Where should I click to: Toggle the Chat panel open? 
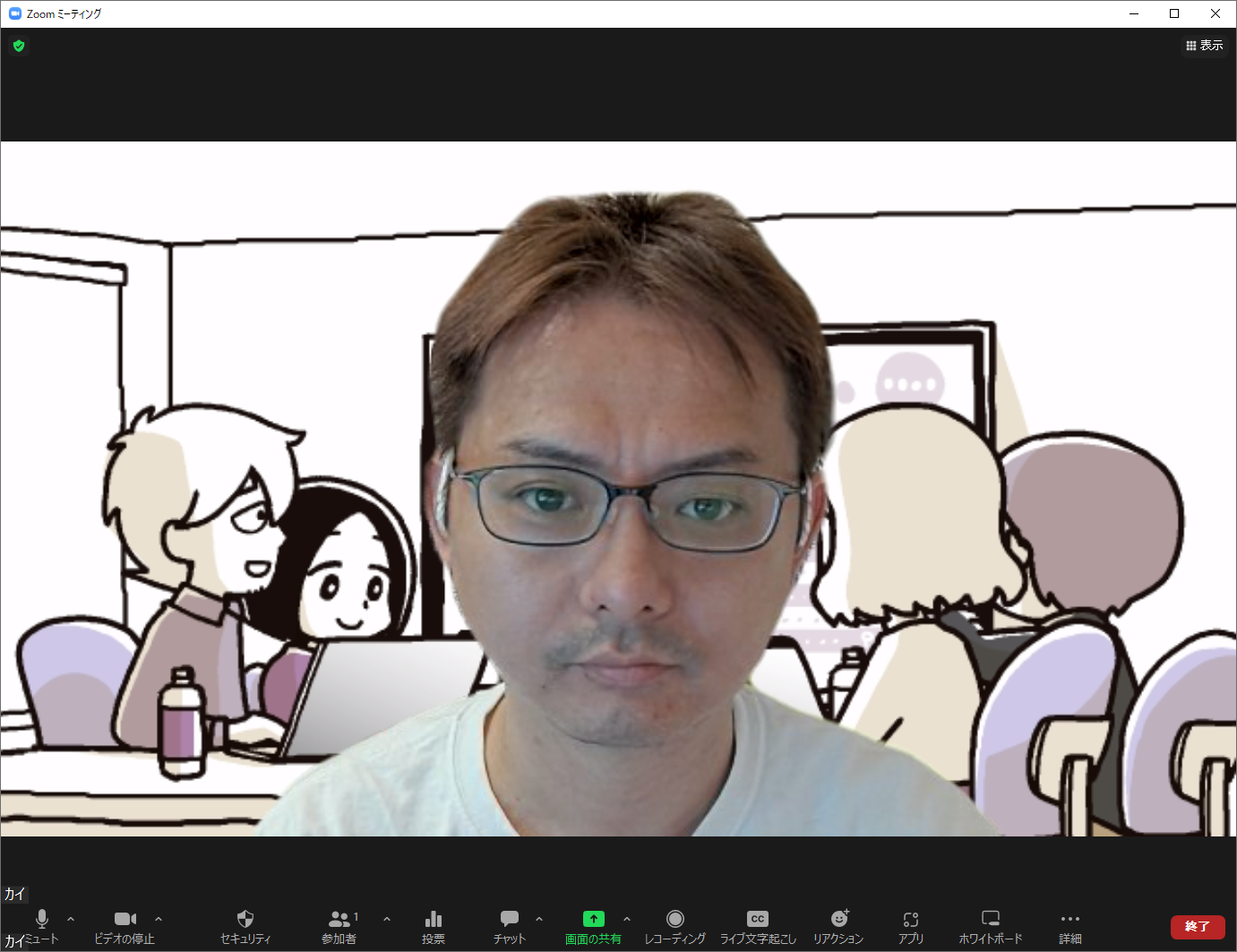coord(509,924)
